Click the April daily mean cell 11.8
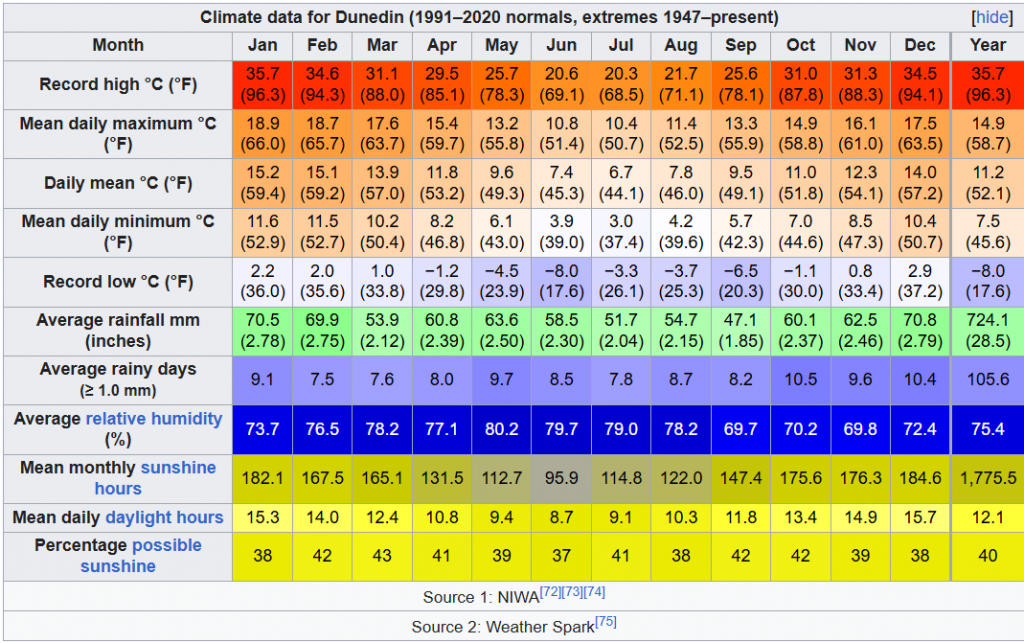Image resolution: width=1024 pixels, height=643 pixels. click(x=441, y=183)
